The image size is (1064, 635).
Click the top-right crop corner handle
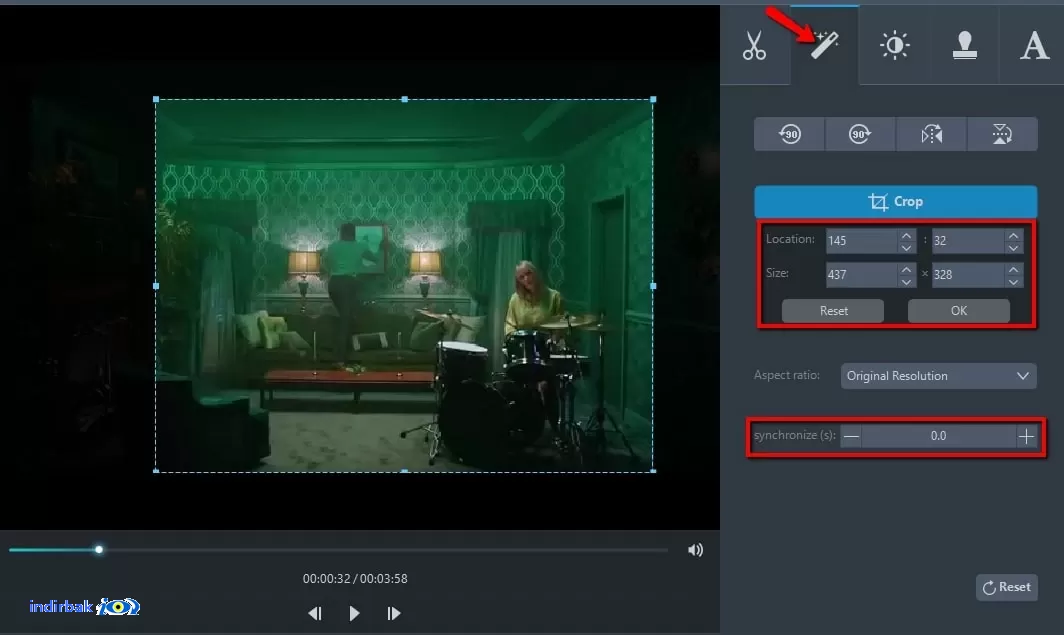point(653,99)
